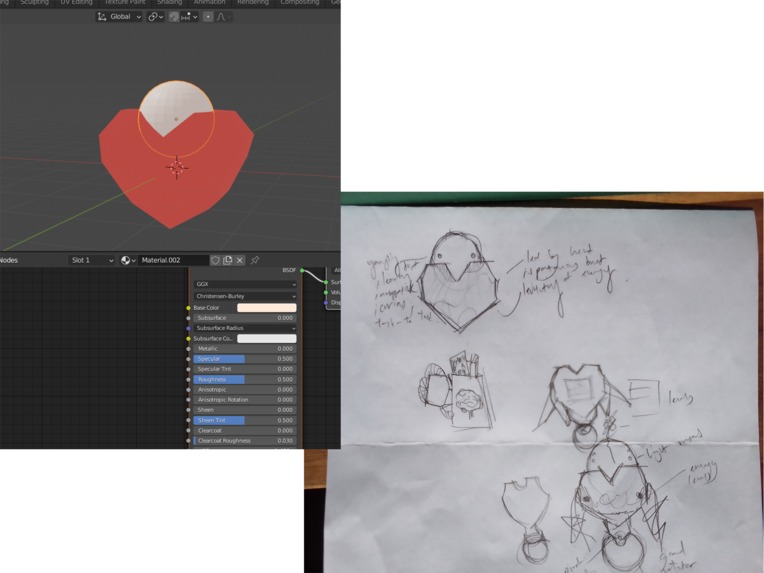Click the Clearcoat slider
This screenshot has width=764, height=573.
pyautogui.click(x=245, y=431)
